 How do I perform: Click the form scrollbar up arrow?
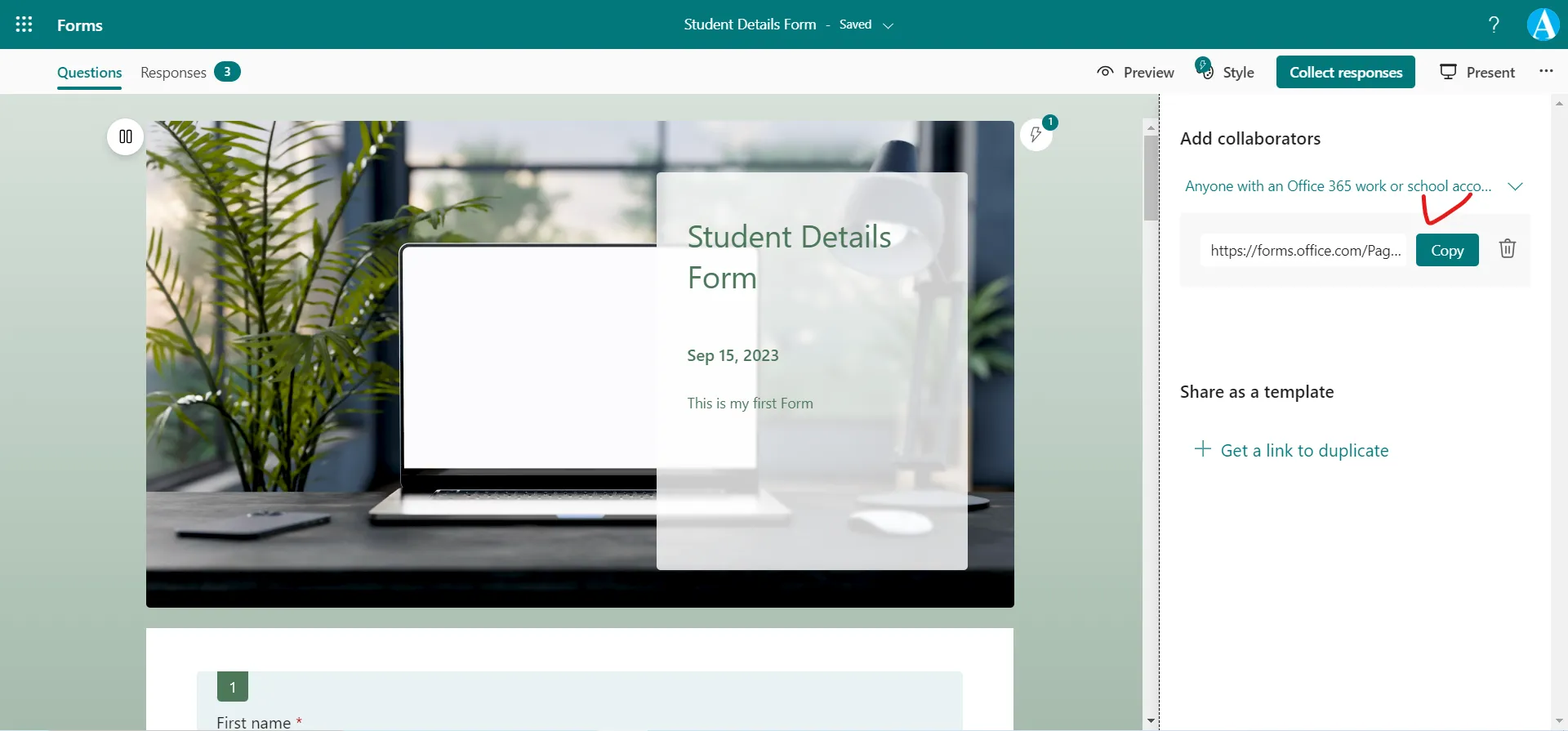click(1151, 127)
